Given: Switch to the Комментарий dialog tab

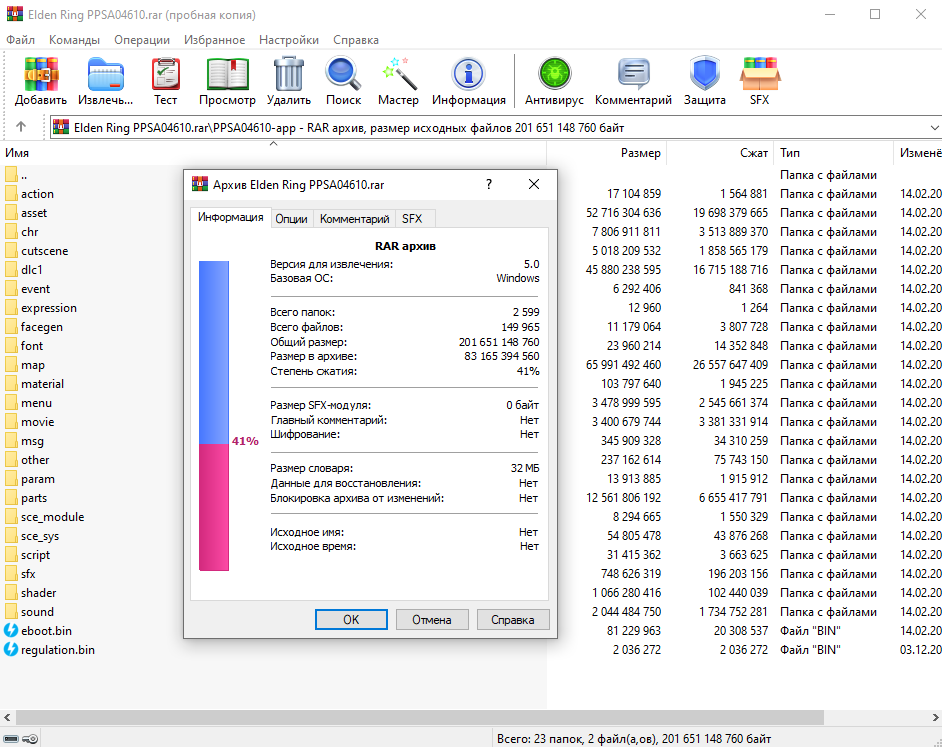Looking at the screenshot, I should point(354,219).
